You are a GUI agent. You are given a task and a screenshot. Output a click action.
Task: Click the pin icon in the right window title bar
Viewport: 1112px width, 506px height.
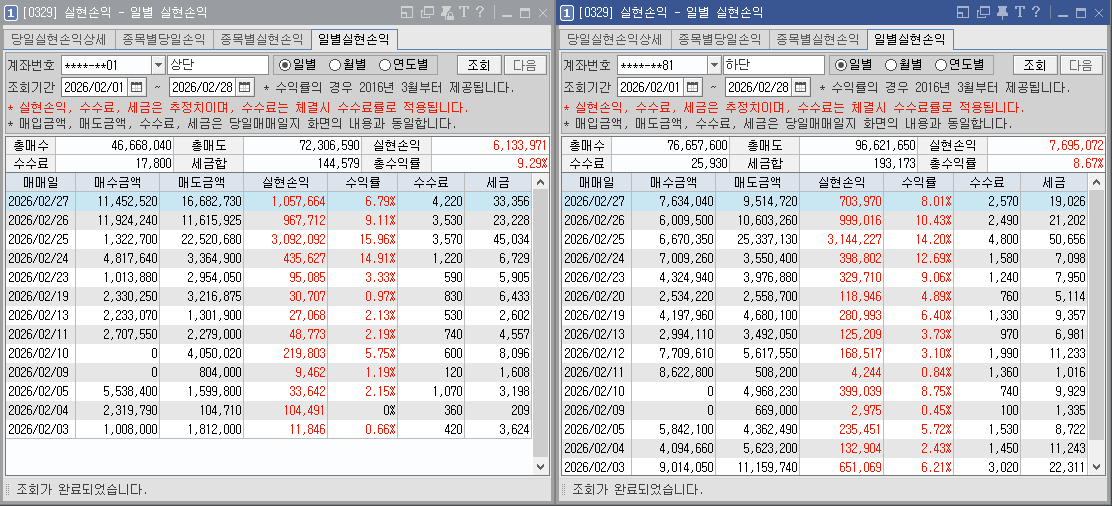[x=1003, y=13]
